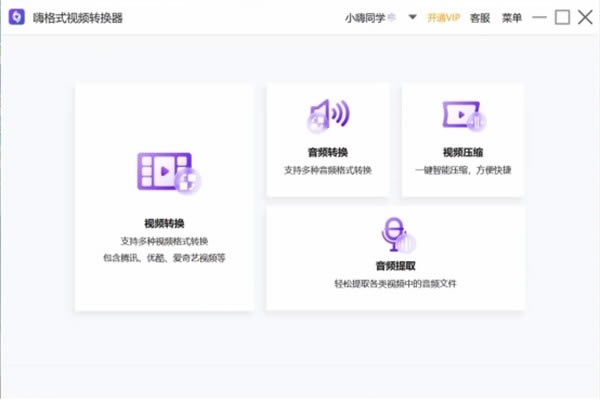Screen dimensions: 600x400
Task: Click the 音频转换 speaker icon
Action: [327, 115]
